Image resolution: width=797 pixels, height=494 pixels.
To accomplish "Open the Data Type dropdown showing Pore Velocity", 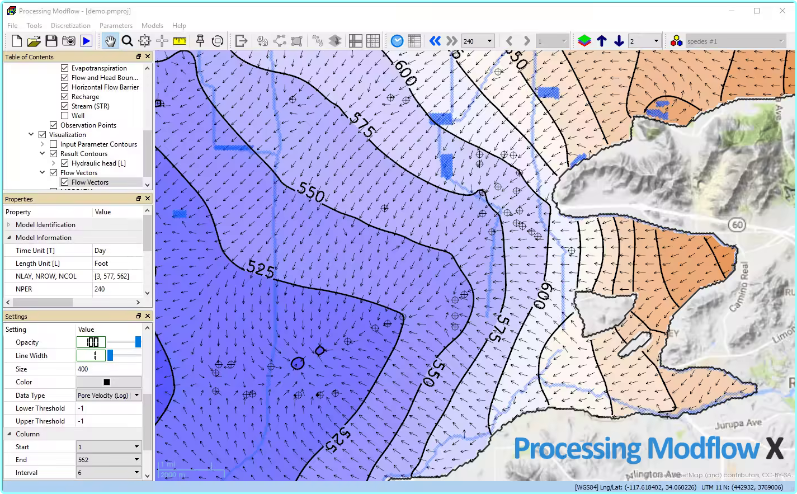I will (109, 395).
